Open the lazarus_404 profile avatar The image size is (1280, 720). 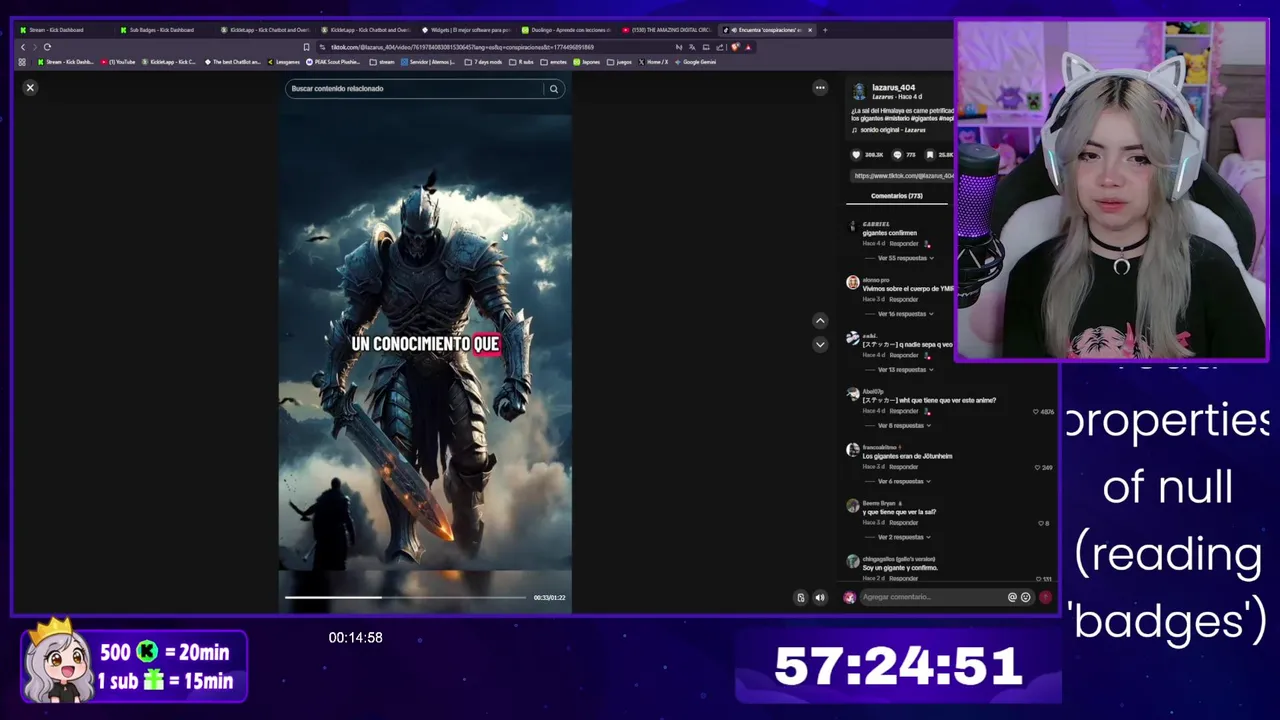click(858, 91)
